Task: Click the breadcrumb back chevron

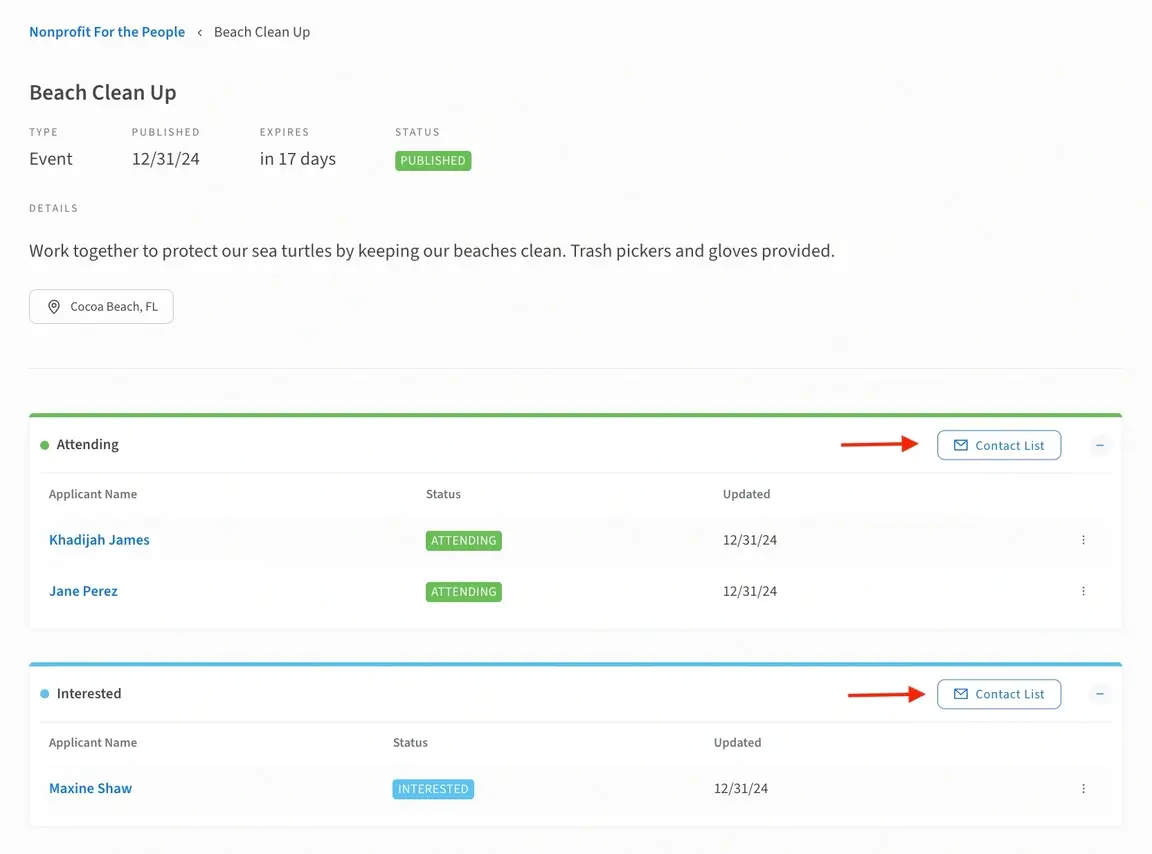Action: click(x=199, y=32)
